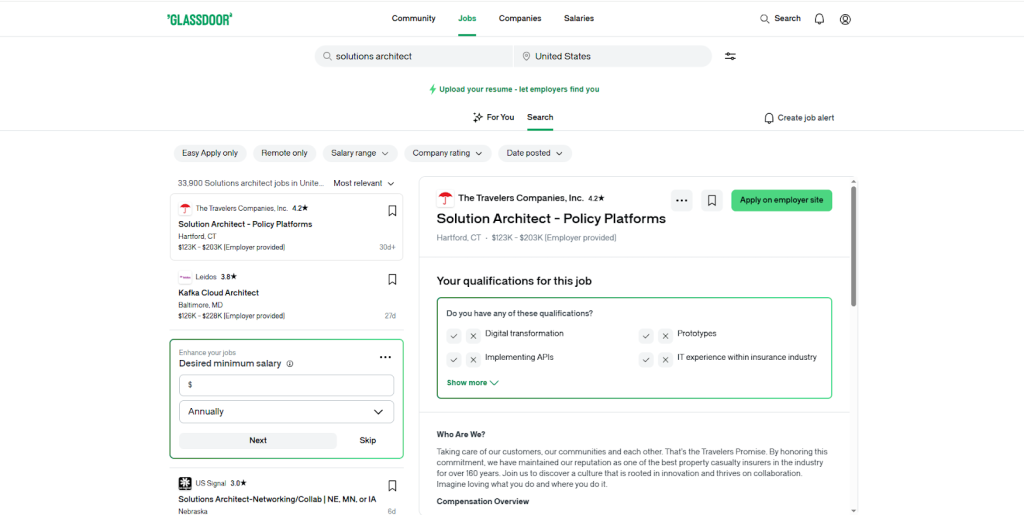Focus the United States location field
Viewport: 1024px width, 515px height.
pos(613,56)
